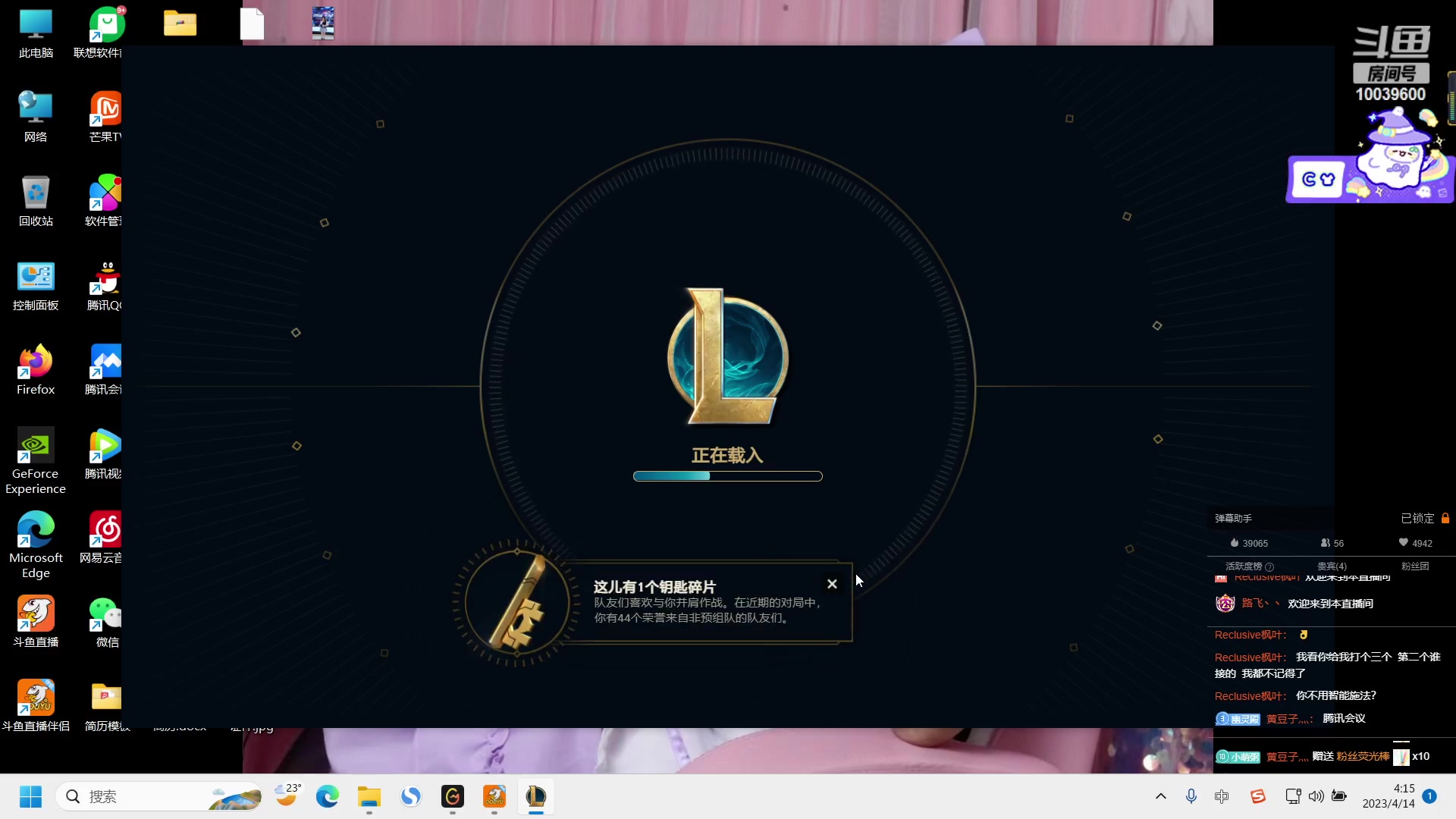Click the 腾讯会议 chat message
The width and height of the screenshot is (1456, 819).
tap(1344, 718)
